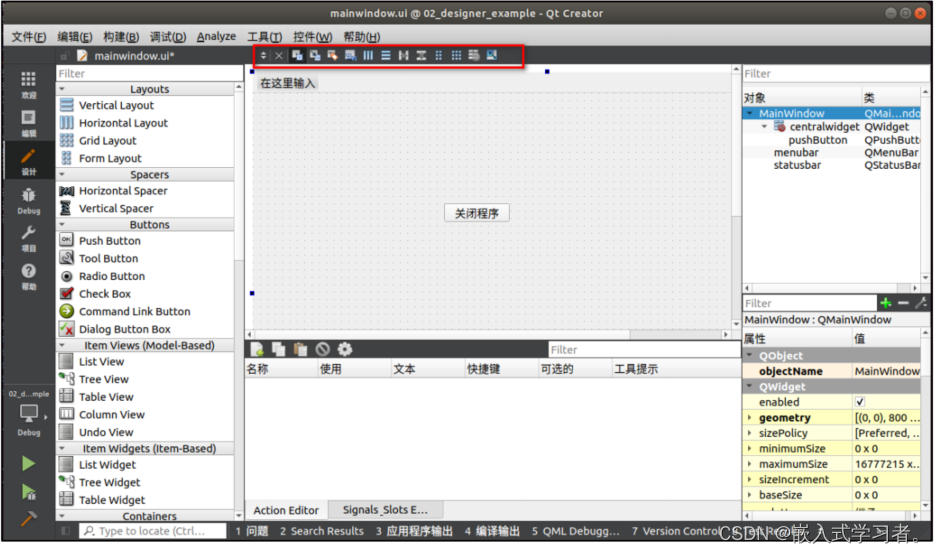The image size is (934, 554).
Task: Switch to the Signals_Slots Editor tab
Action: coord(385,510)
